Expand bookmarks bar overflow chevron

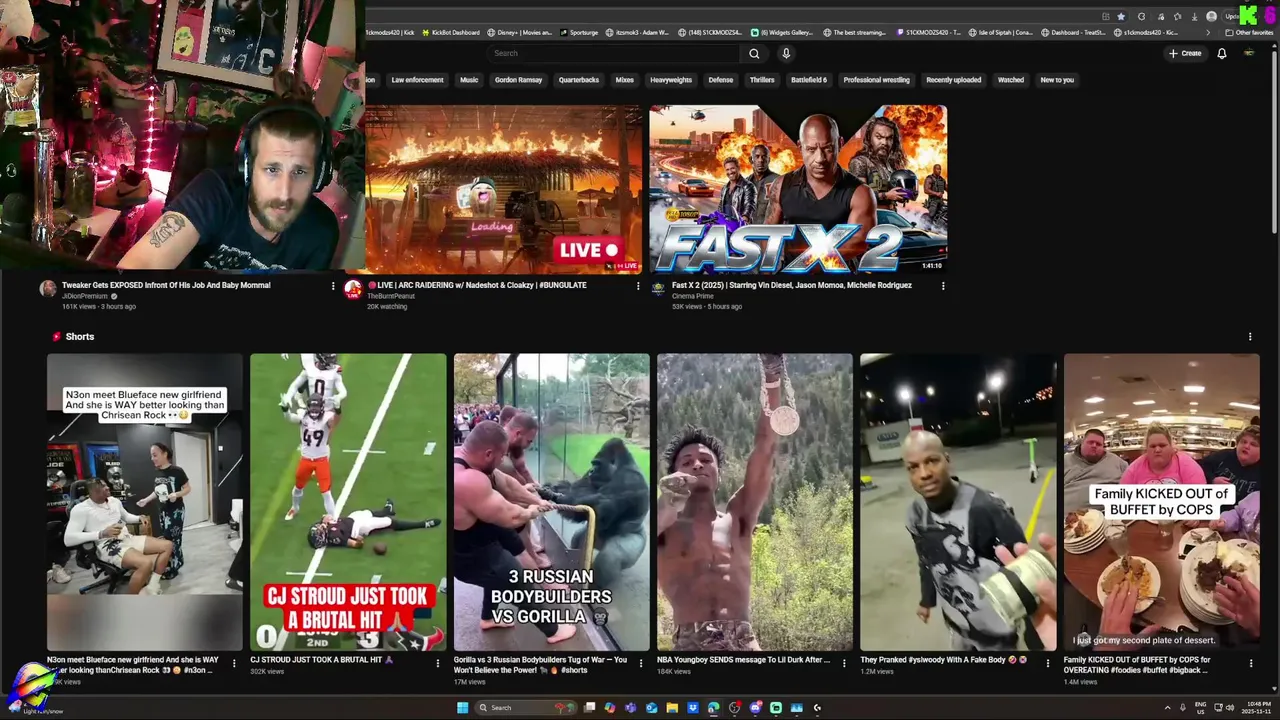[1208, 32]
